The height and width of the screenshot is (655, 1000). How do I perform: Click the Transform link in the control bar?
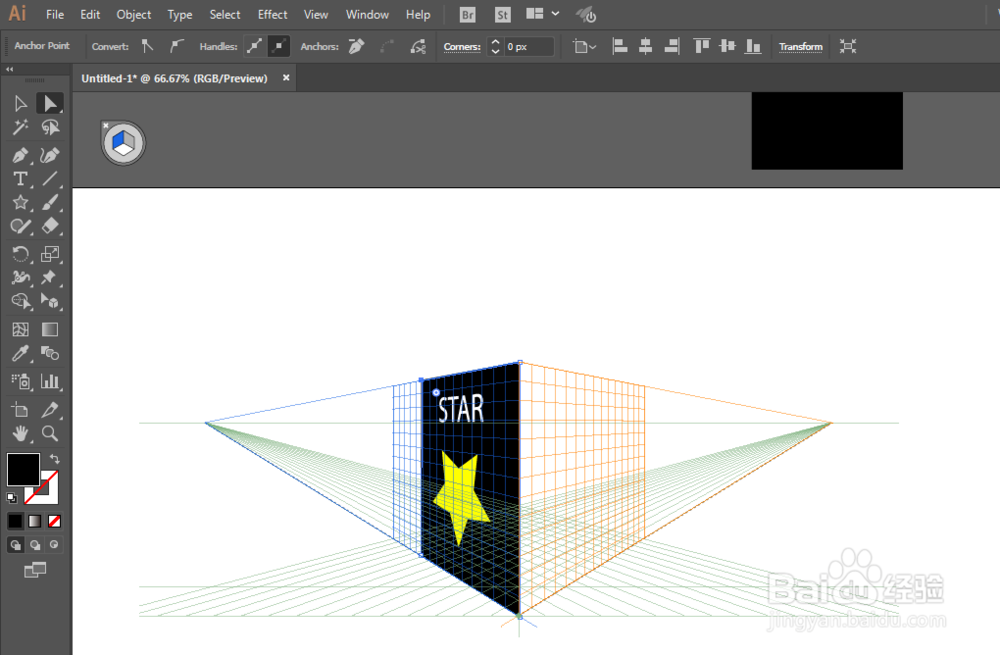tap(800, 47)
